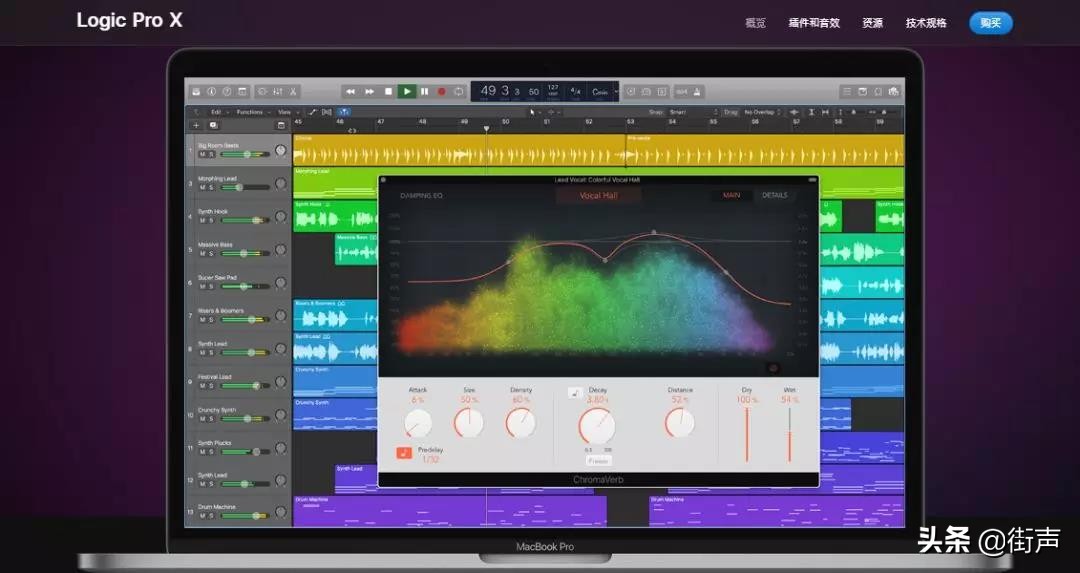
Task: Open the Mixer icon in control bar
Action: [x=278, y=92]
